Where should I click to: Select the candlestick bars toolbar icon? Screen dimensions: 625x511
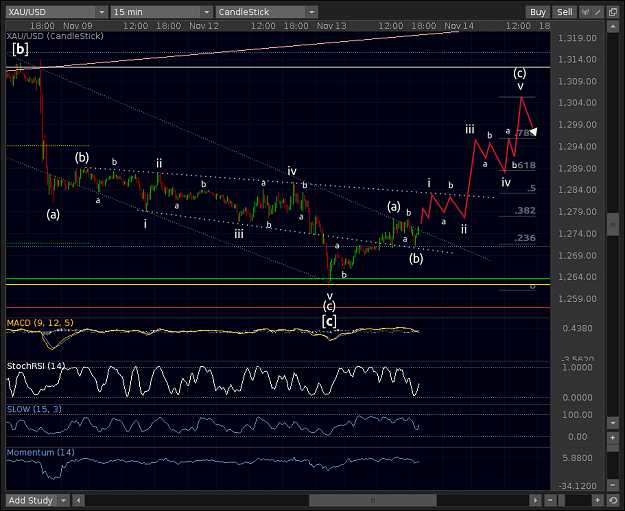pos(586,12)
